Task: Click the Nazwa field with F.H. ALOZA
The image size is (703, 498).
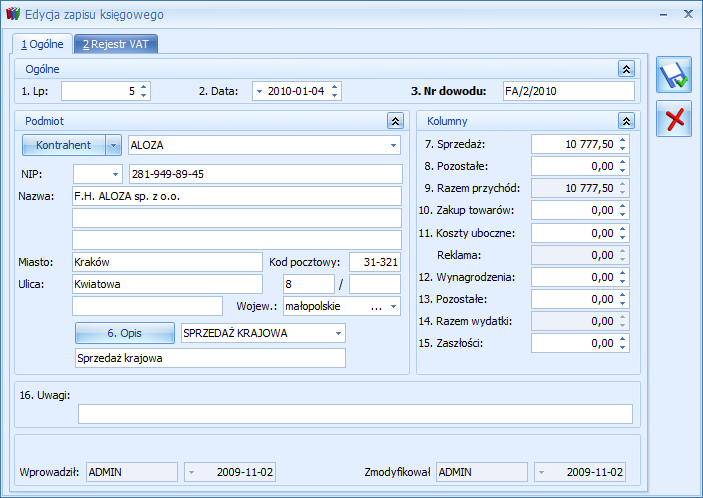Action: (237, 196)
